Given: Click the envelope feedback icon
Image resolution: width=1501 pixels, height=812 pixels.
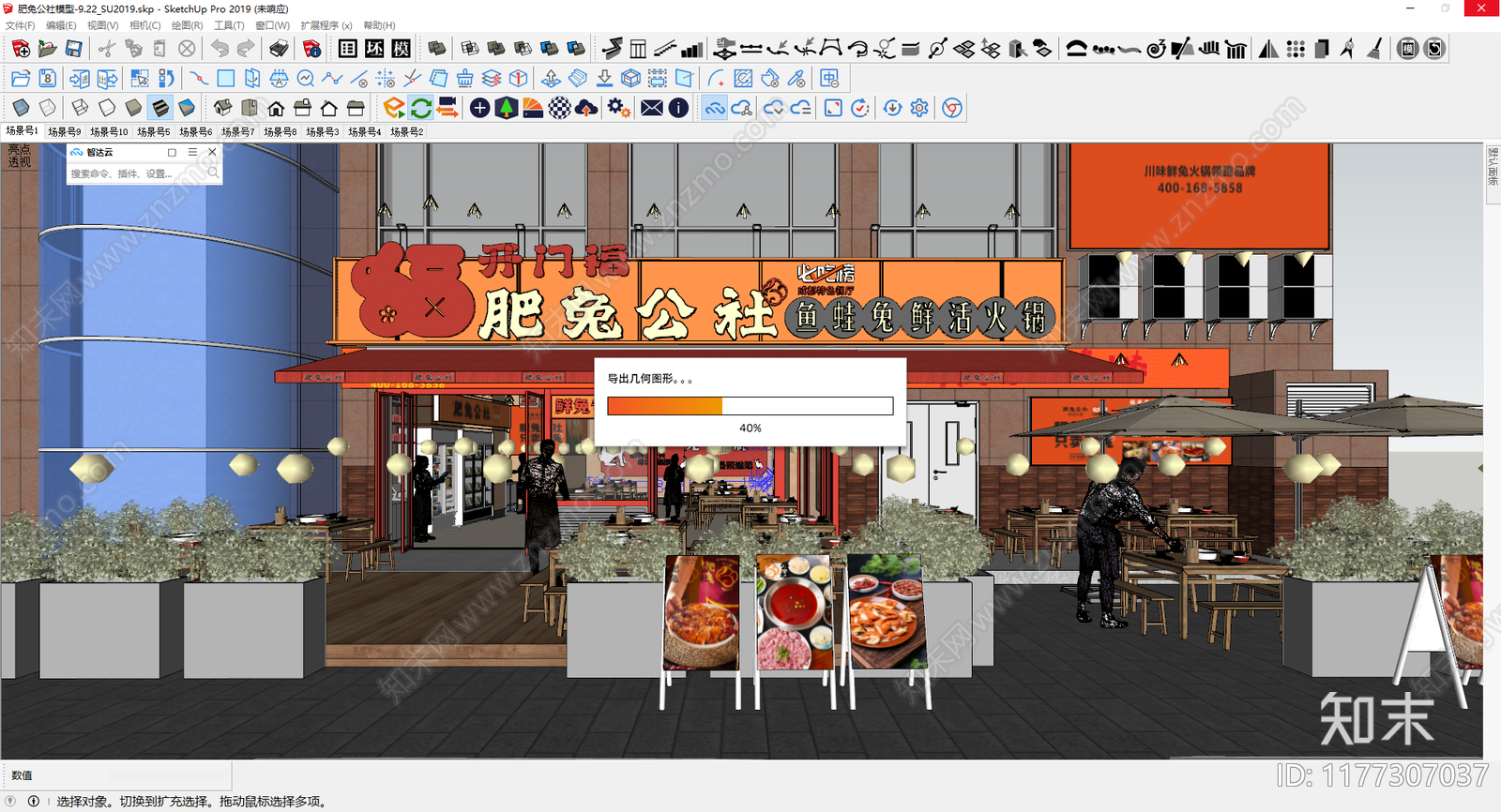Looking at the screenshot, I should [652, 108].
